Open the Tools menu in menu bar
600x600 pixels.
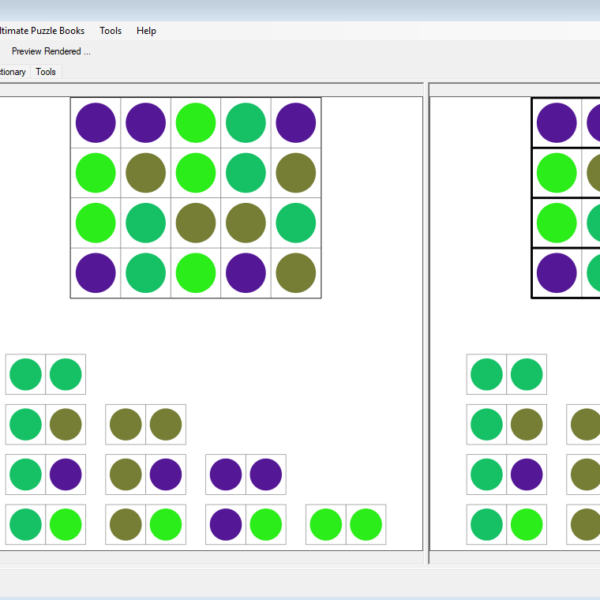click(x=110, y=31)
